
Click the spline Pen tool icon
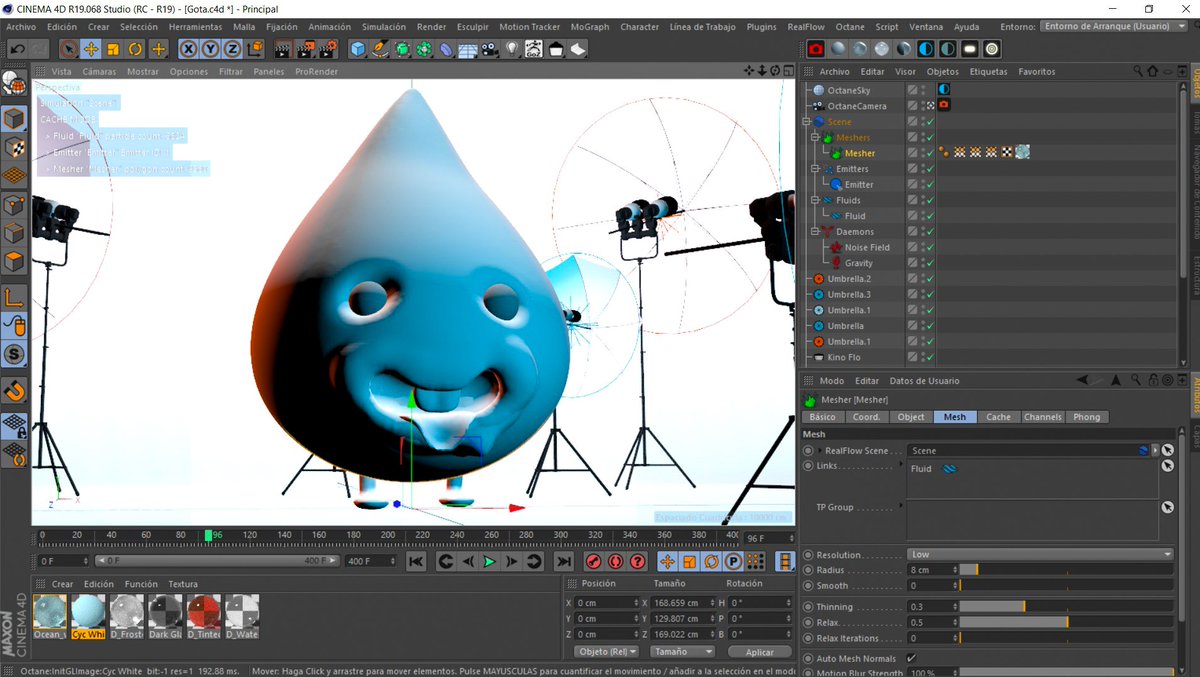click(380, 48)
